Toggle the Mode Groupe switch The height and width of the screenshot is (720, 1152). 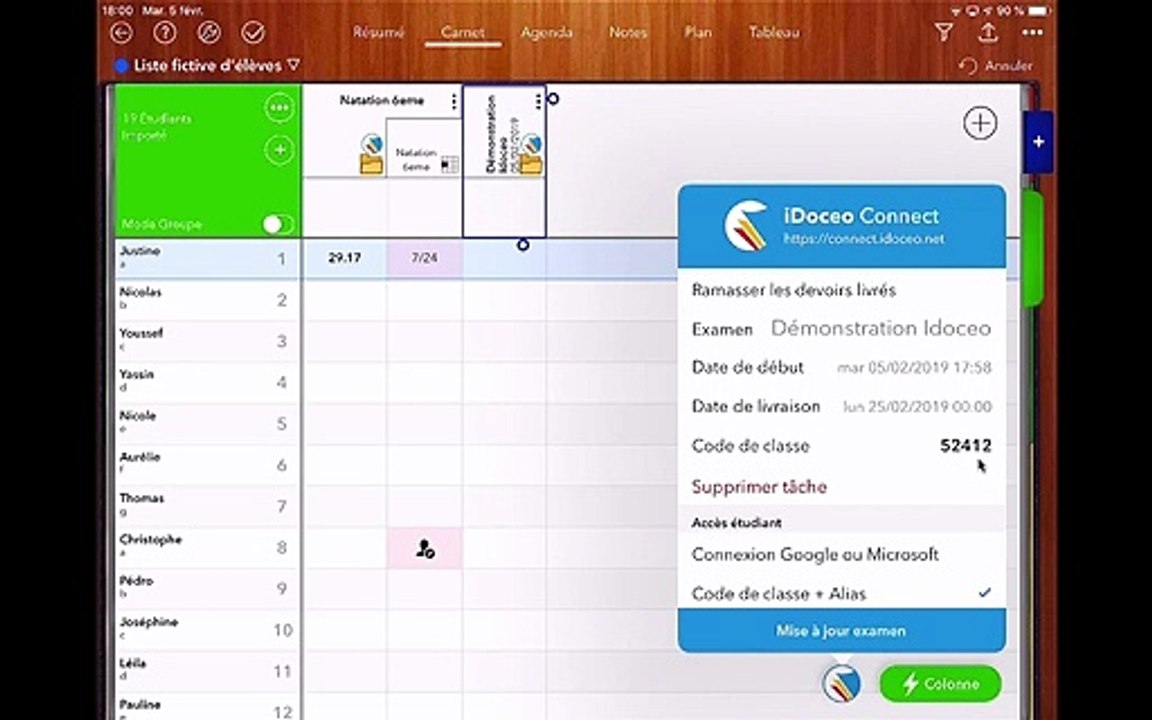pos(278,224)
